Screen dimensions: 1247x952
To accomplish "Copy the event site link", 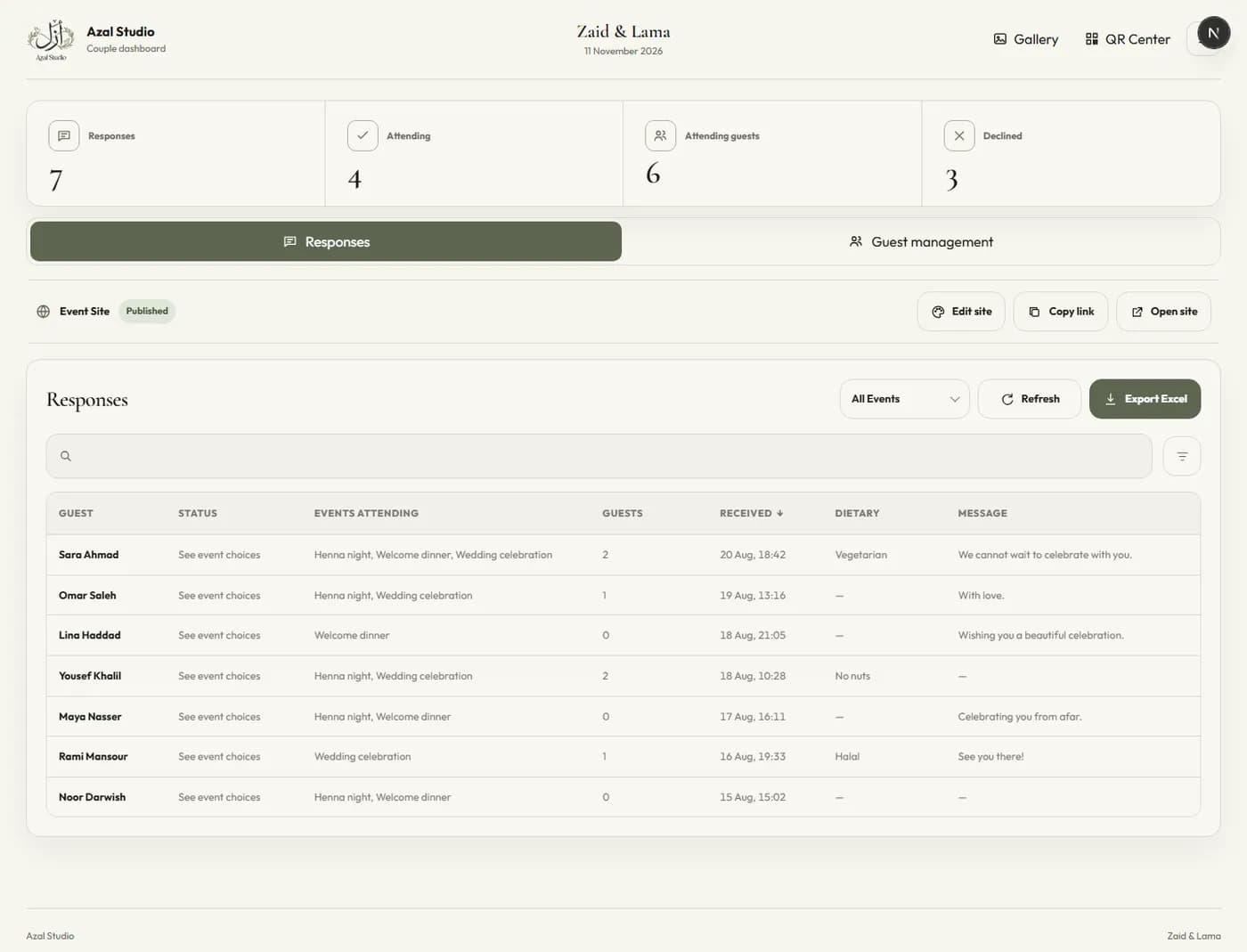I will pyautogui.click(x=1061, y=312).
